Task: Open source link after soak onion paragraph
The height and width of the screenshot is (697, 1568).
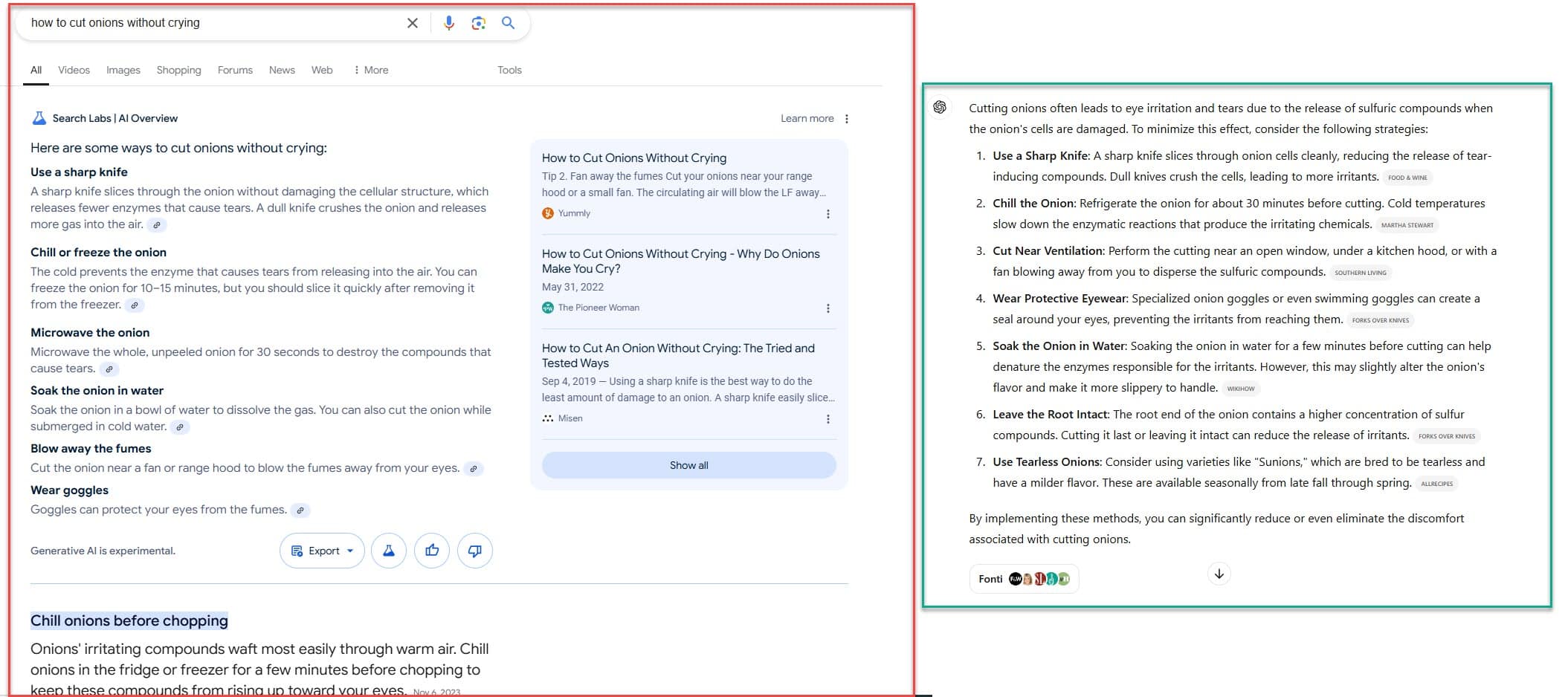Action: [180, 427]
